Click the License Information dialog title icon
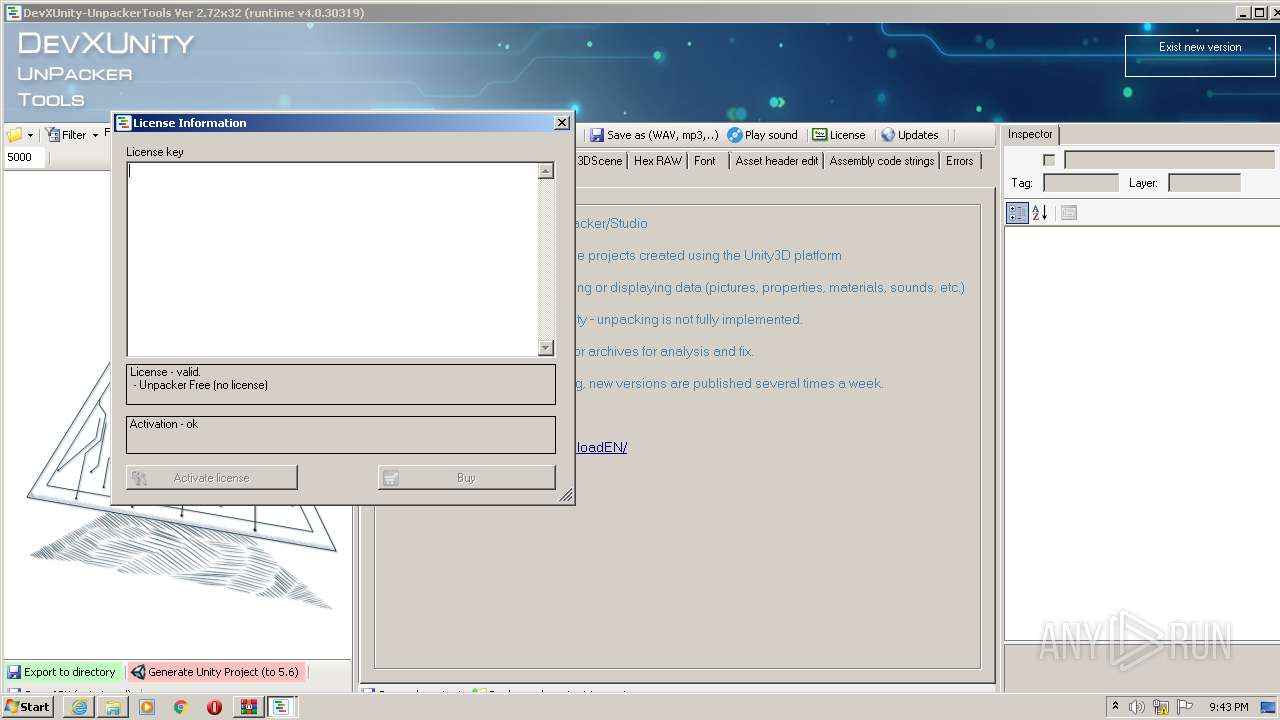1280x720 pixels. pos(124,123)
